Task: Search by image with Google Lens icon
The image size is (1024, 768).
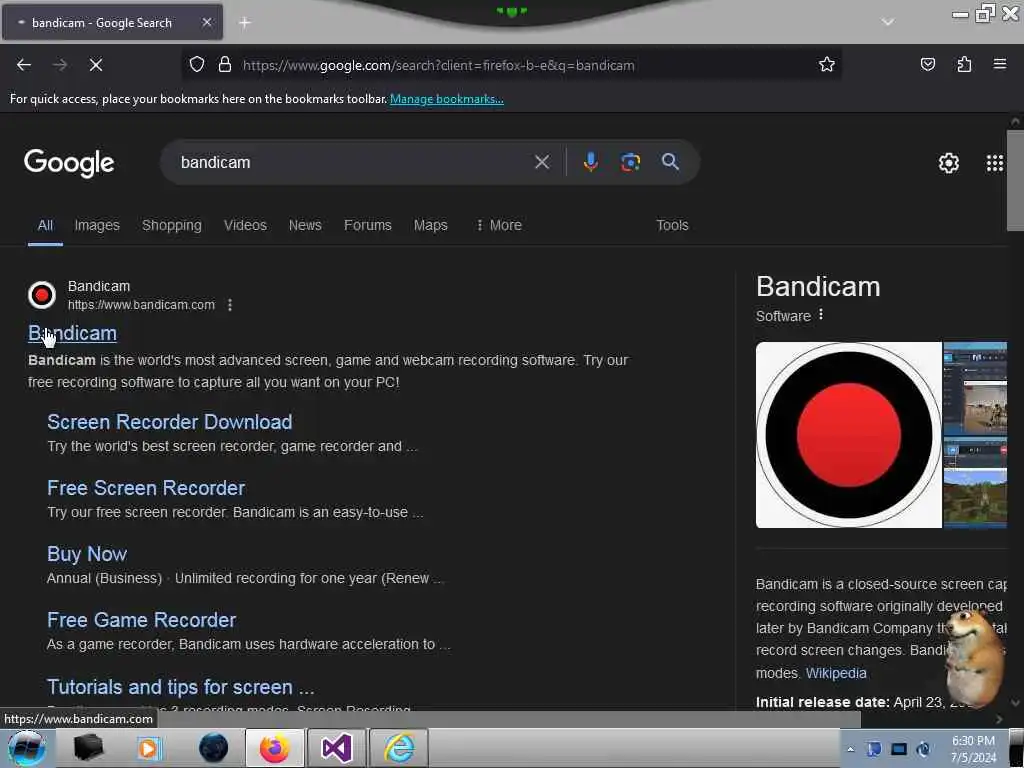Action: [x=630, y=162]
